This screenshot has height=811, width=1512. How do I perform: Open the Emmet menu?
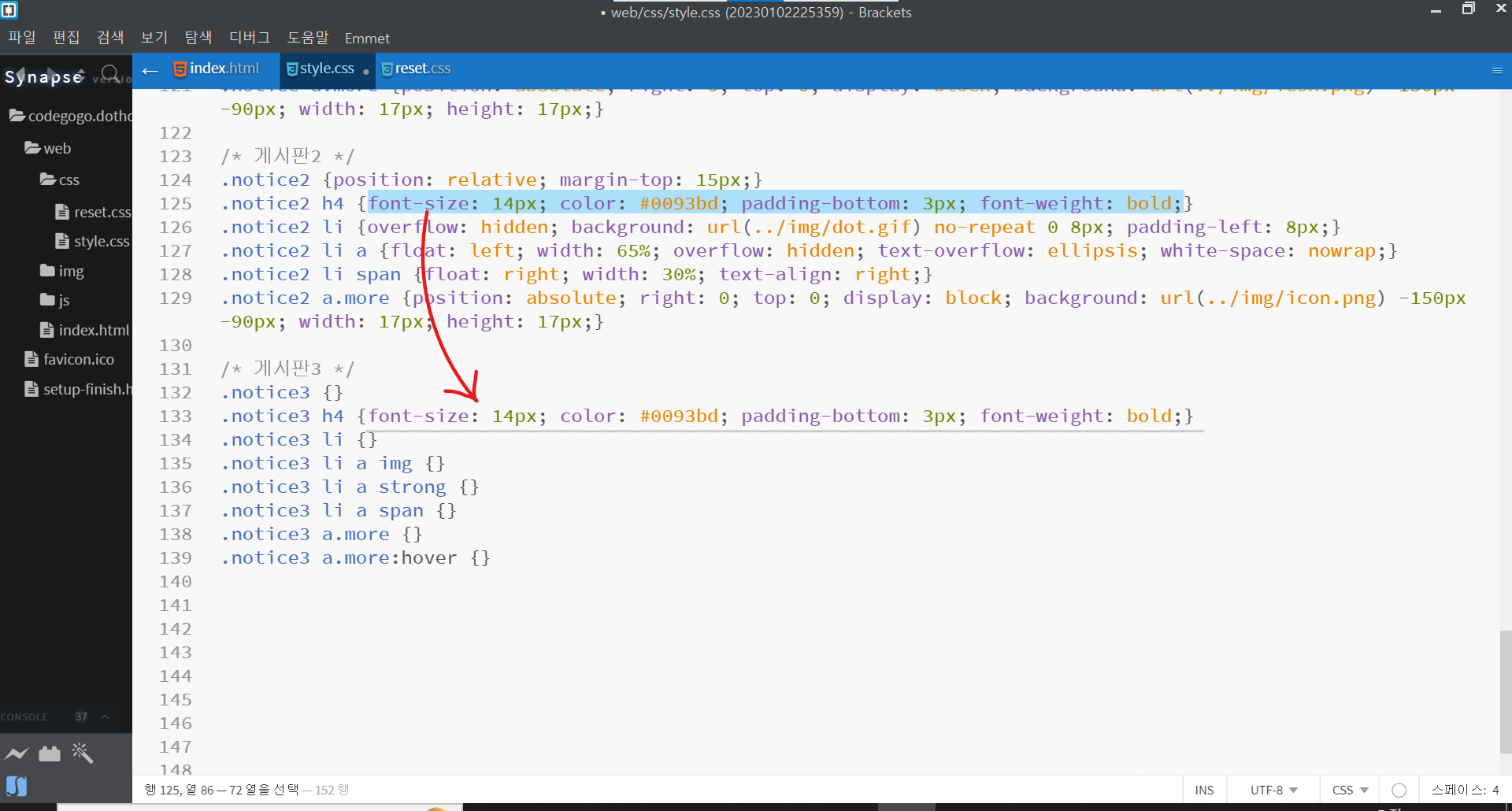point(367,38)
